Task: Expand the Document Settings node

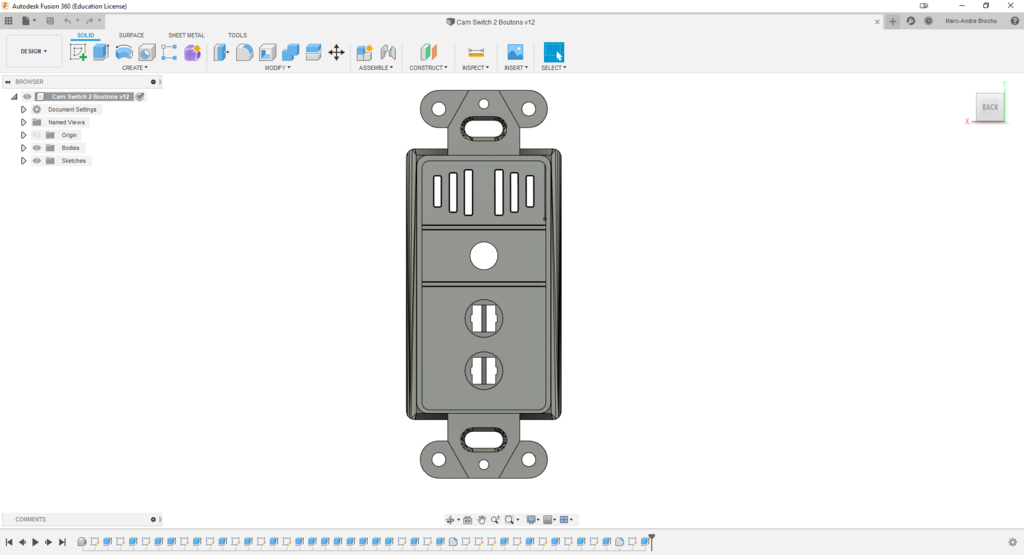Action: click(24, 110)
